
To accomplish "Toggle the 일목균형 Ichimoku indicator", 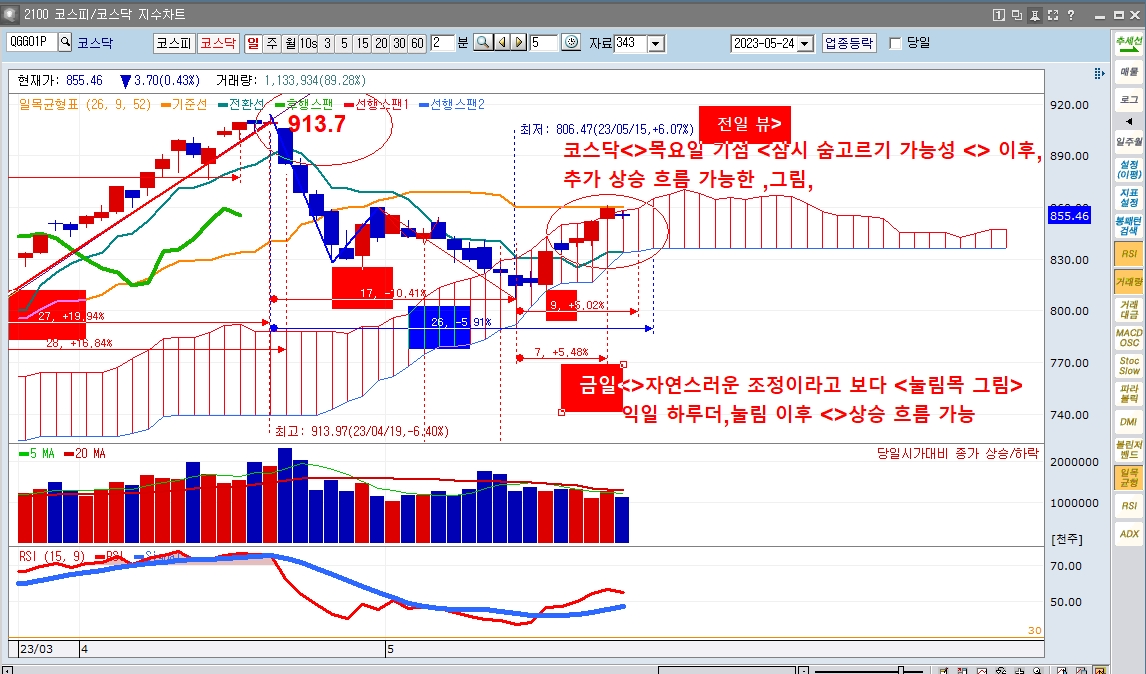I will click(x=1129, y=477).
